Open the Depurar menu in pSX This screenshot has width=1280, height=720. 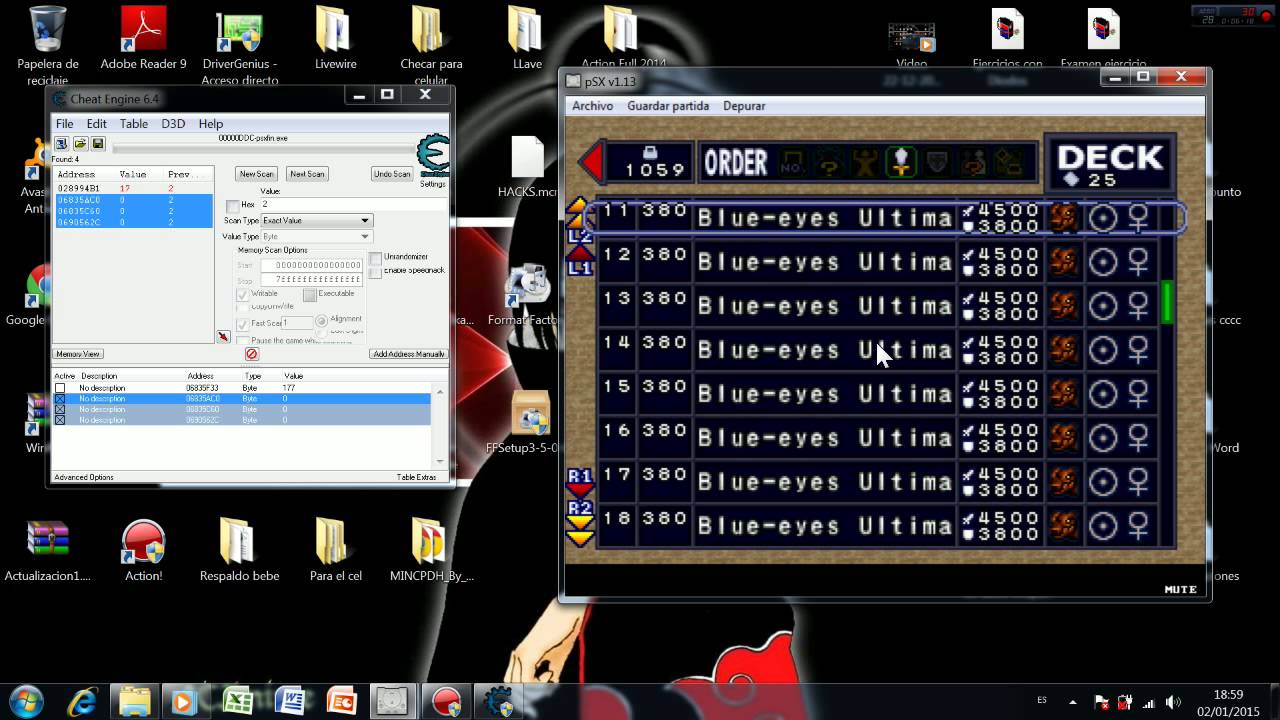744,106
